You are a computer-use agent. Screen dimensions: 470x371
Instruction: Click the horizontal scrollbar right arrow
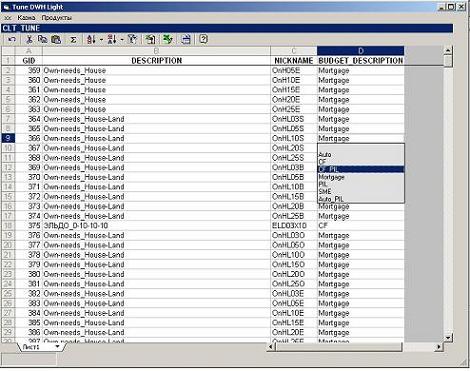439,347
